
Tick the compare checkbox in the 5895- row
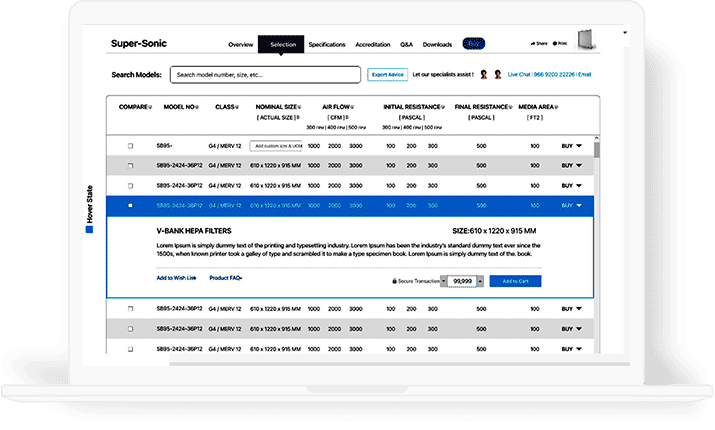pos(130,146)
